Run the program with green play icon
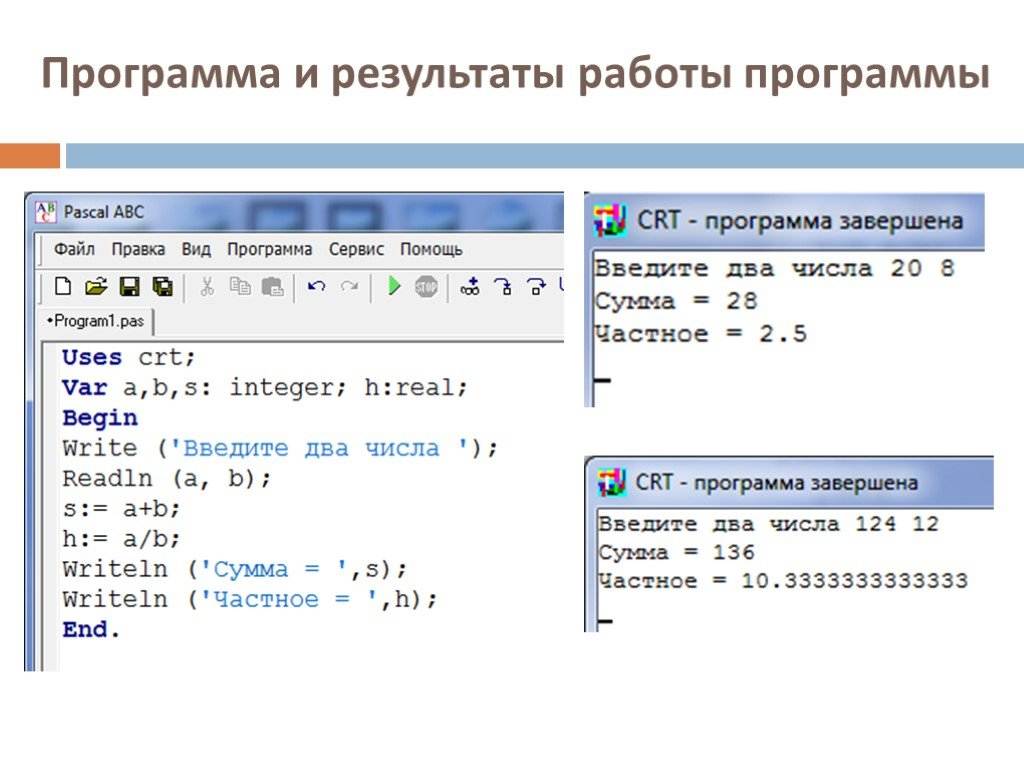 pos(394,286)
